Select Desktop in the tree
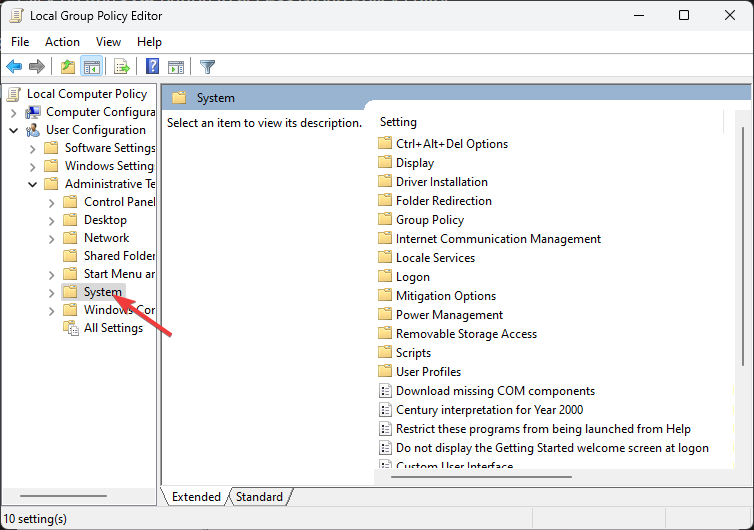 coord(105,220)
